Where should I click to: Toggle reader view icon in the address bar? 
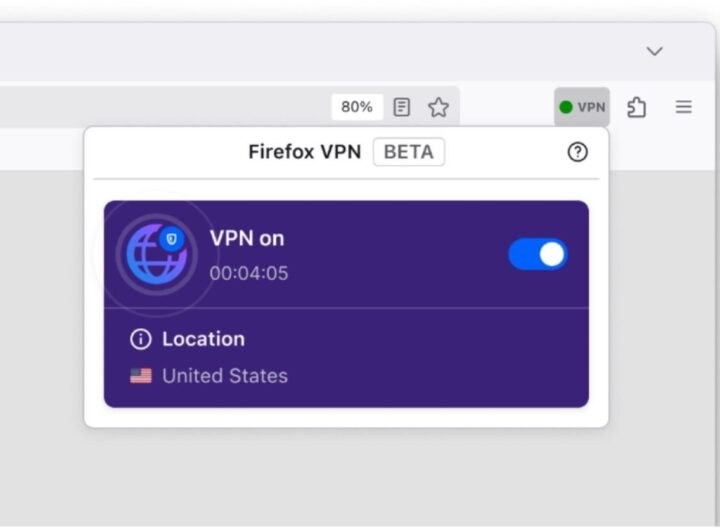[402, 107]
